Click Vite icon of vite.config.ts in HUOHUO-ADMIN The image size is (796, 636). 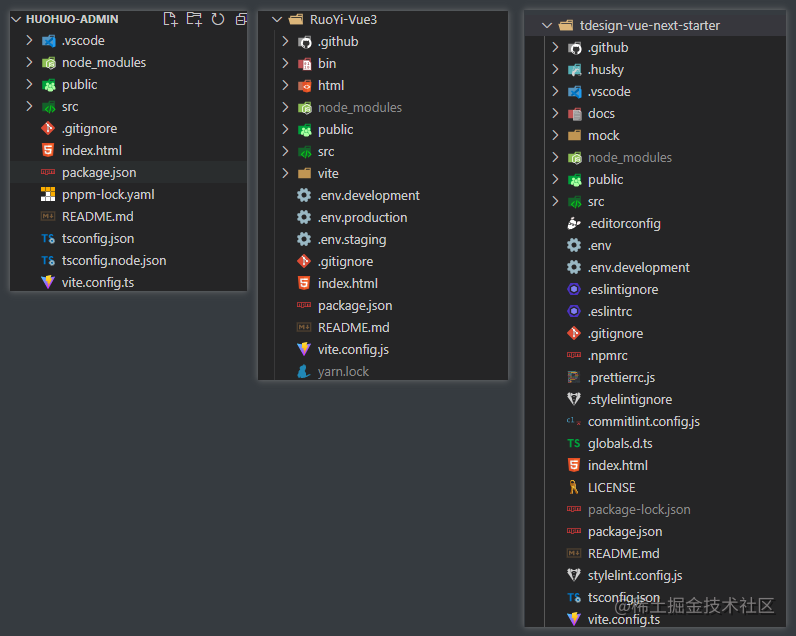click(x=48, y=282)
